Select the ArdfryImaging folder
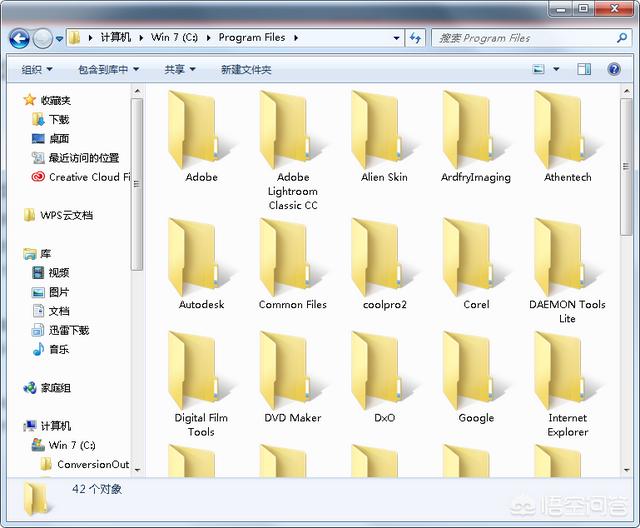Viewport: 640px width, 528px height. (x=476, y=139)
